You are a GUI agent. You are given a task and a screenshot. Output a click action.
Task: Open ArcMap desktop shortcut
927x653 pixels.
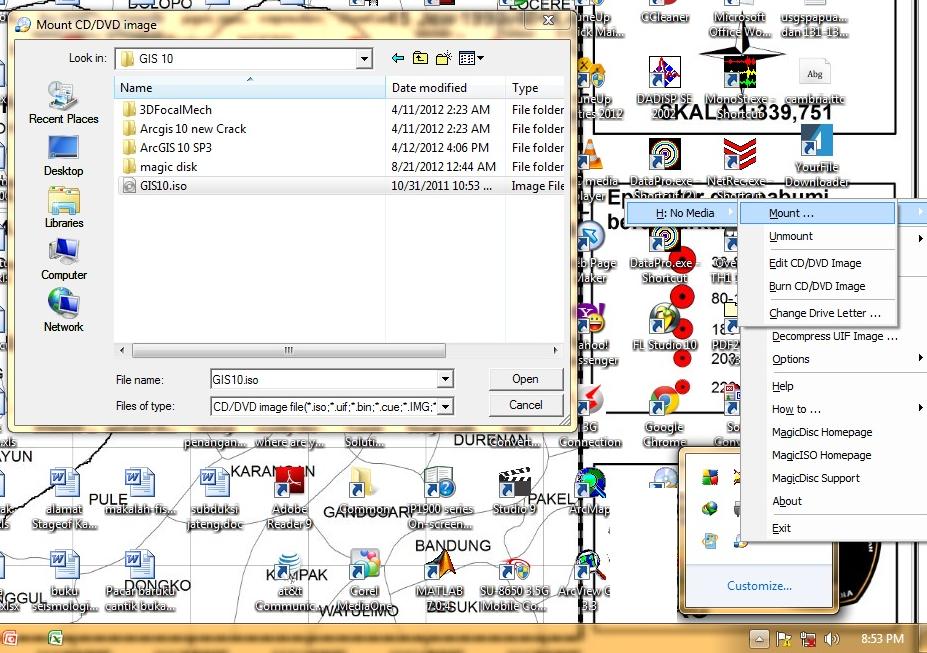[591, 490]
